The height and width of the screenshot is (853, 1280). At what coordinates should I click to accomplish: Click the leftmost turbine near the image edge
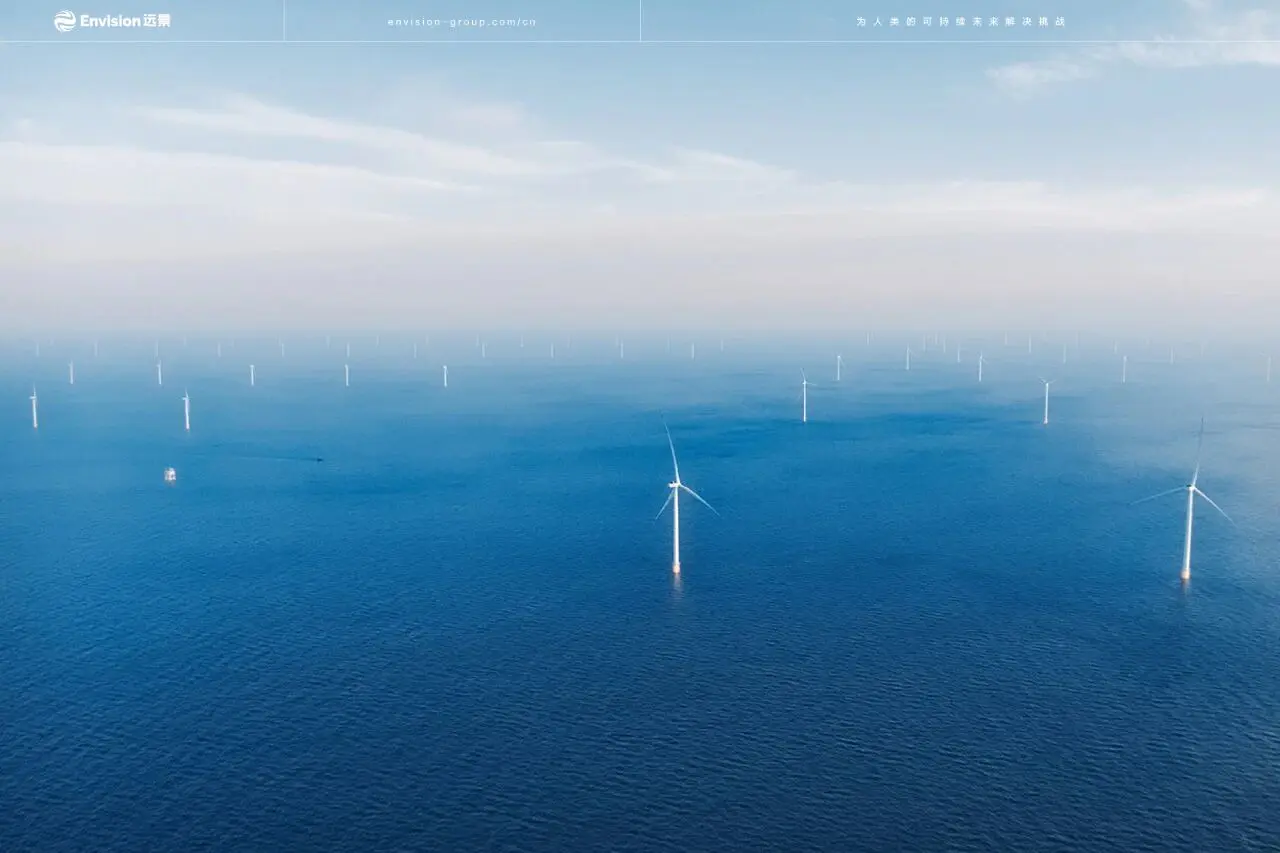(x=34, y=407)
